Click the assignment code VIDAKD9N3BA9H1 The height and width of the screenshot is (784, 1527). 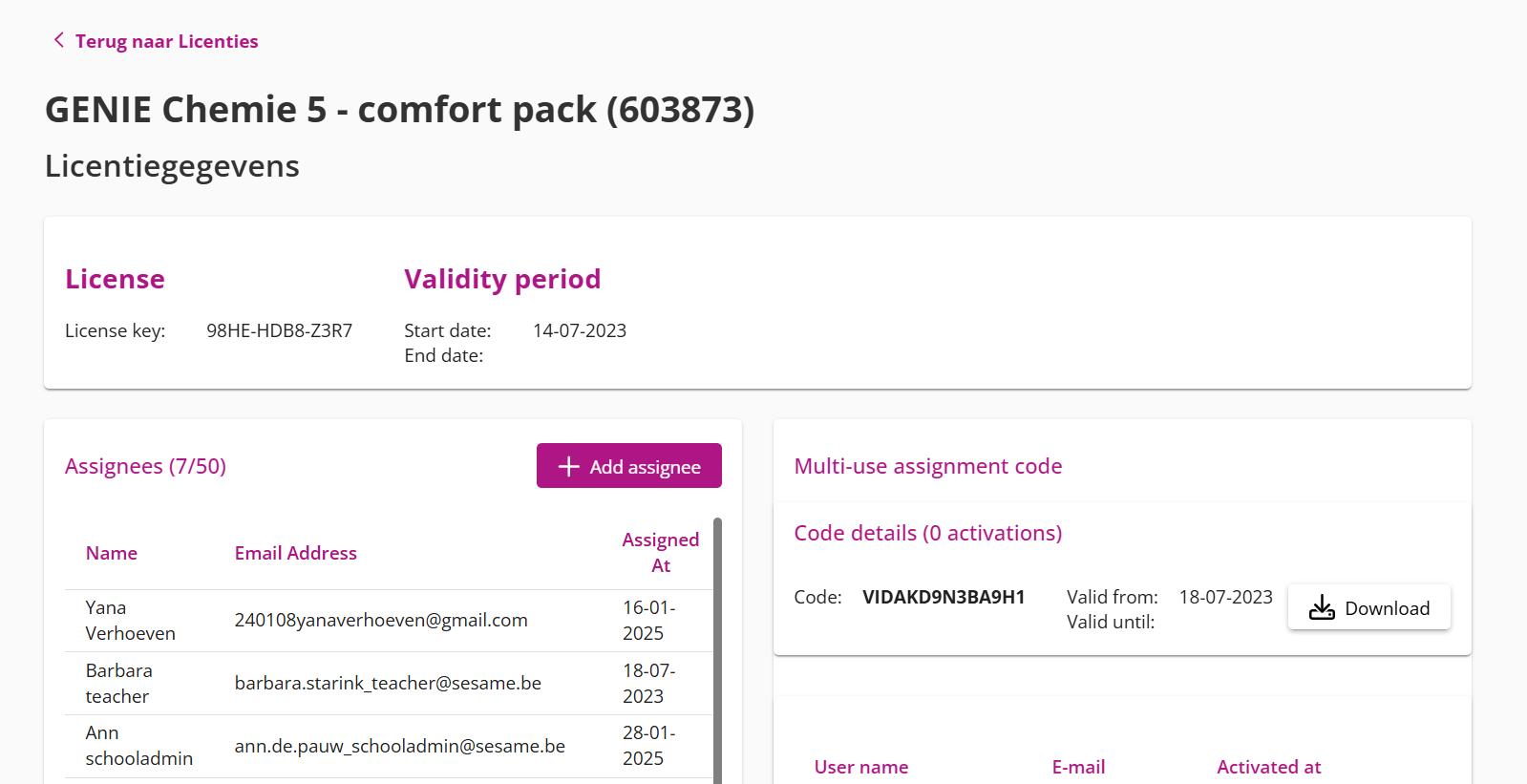[943, 597]
